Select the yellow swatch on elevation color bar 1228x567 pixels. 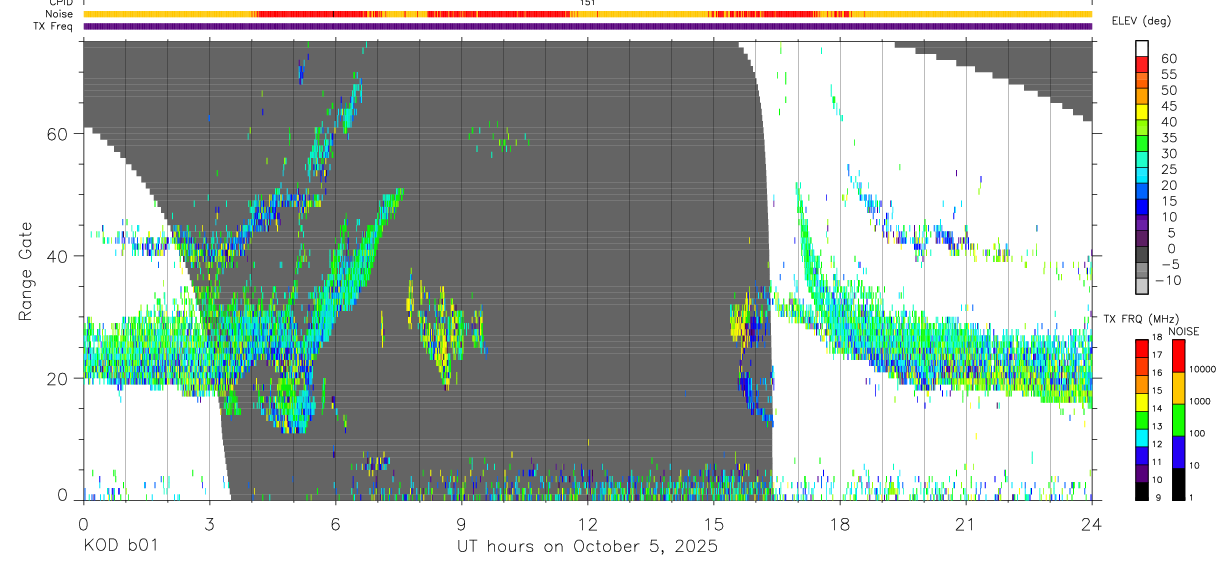(x=1143, y=112)
